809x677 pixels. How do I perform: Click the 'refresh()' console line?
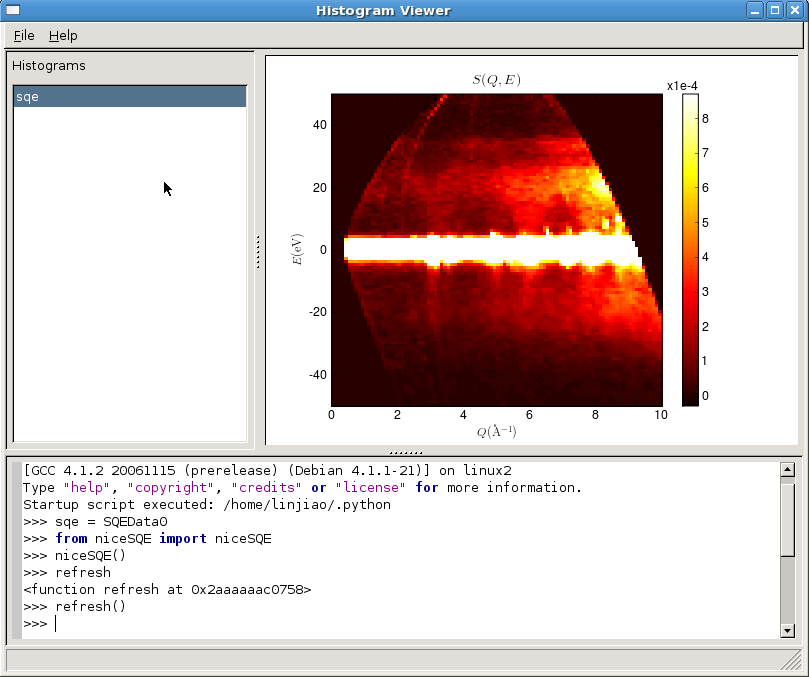74,606
